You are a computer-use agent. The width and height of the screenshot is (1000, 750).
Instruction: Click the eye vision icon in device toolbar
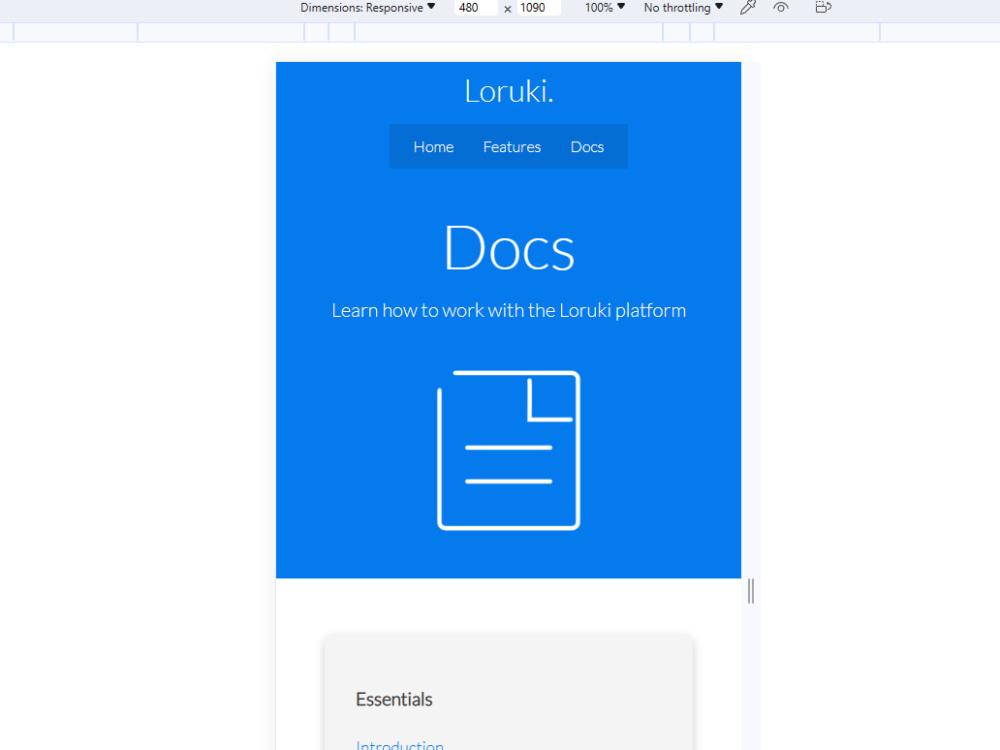click(781, 8)
